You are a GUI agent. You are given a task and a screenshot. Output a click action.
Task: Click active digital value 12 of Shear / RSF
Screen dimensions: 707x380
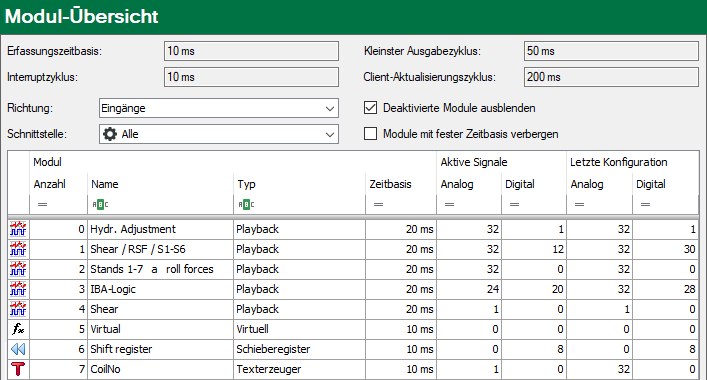(534, 249)
